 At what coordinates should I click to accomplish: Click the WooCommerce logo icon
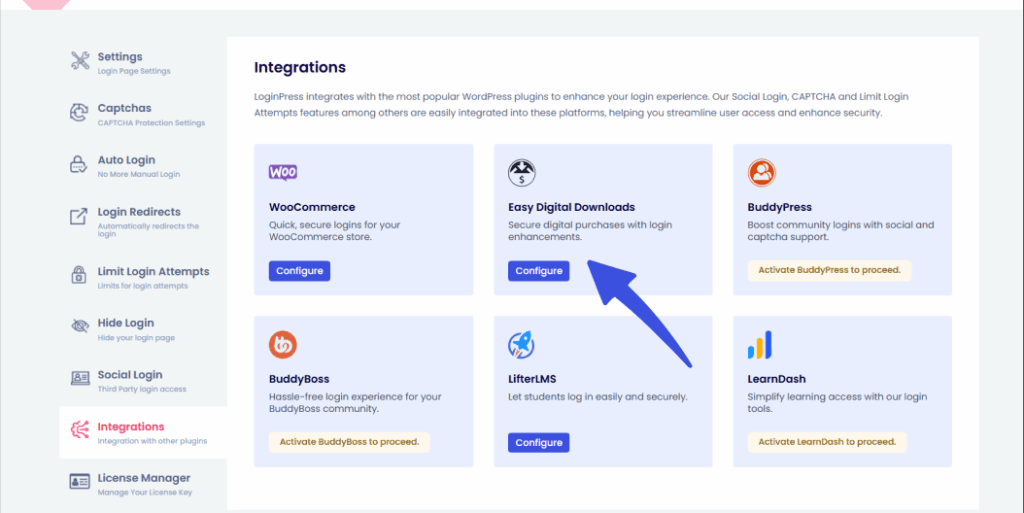(x=283, y=172)
